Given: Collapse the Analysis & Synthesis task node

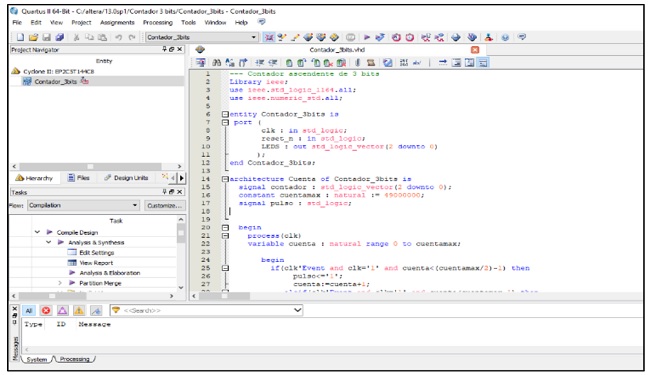Looking at the screenshot, I should click(49, 242).
